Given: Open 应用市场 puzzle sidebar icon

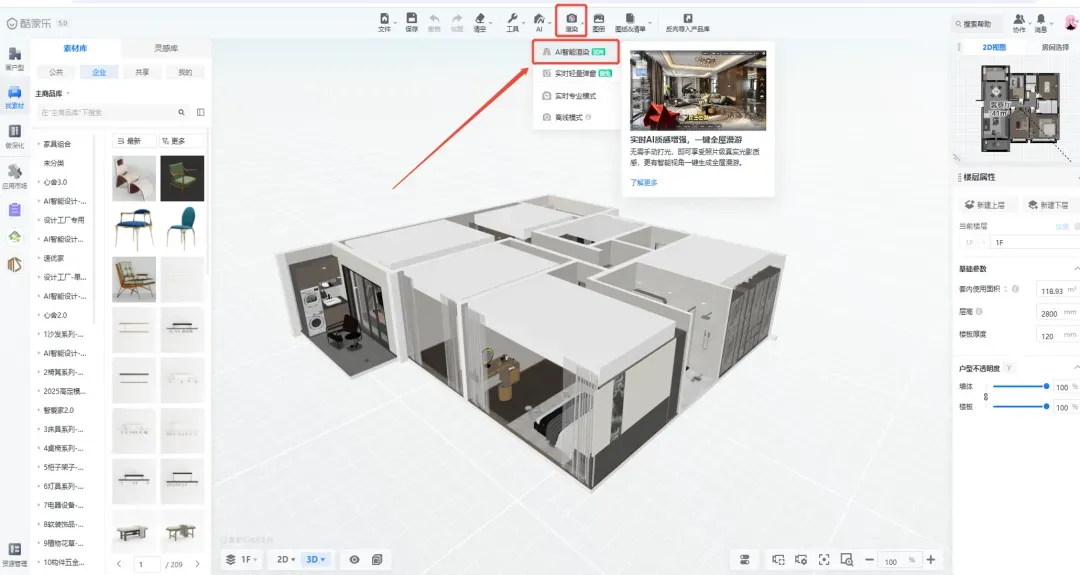Looking at the screenshot, I should [x=14, y=171].
